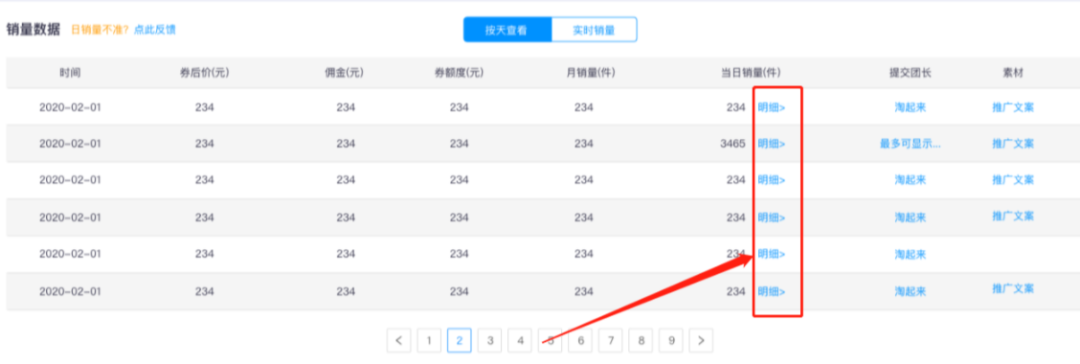Click the 日销量不准? notice text
This screenshot has height=364, width=1080.
coord(101,30)
